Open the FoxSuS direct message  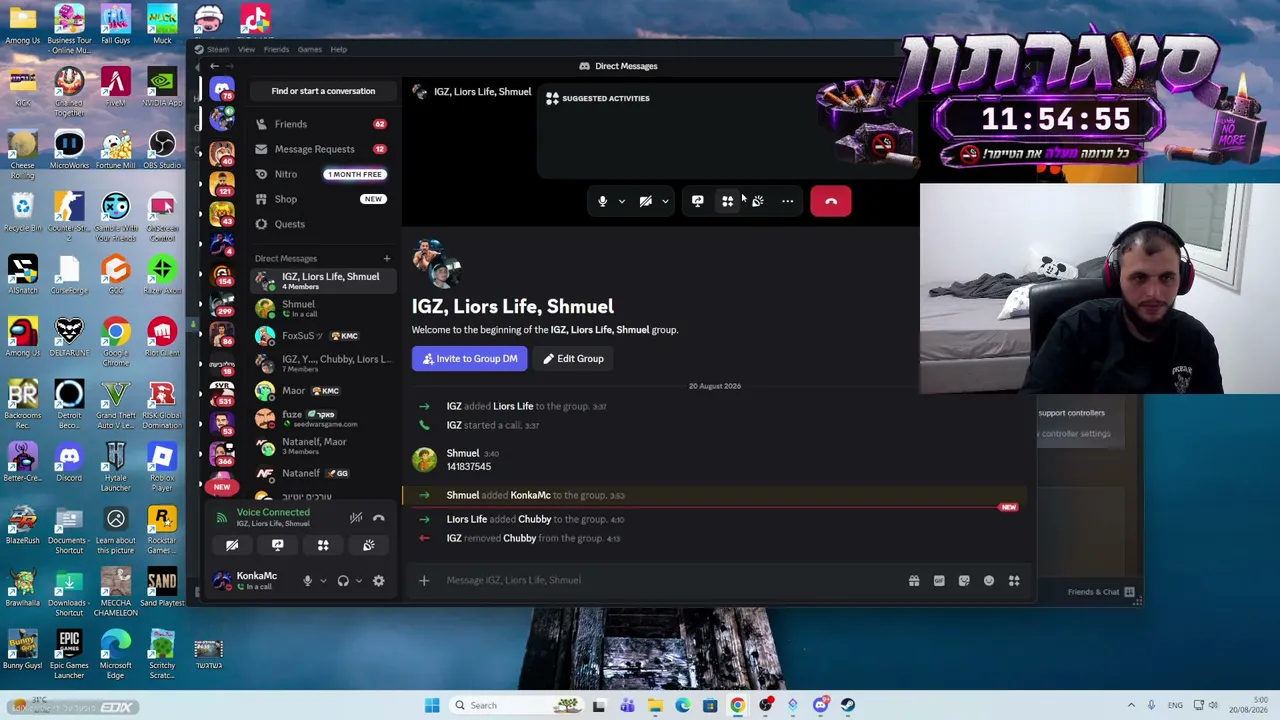coord(322,336)
